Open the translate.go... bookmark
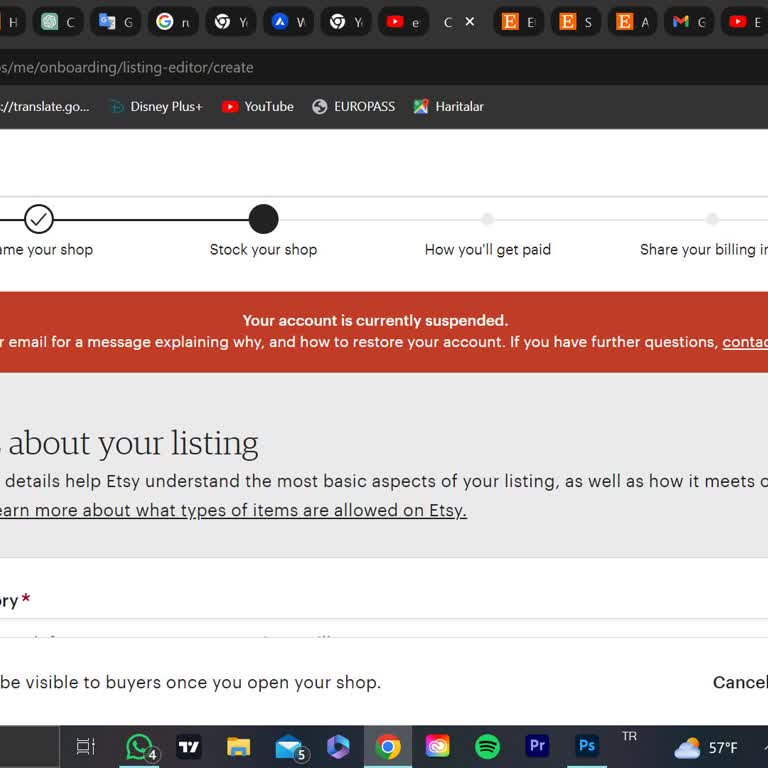The height and width of the screenshot is (768, 768). [45, 106]
